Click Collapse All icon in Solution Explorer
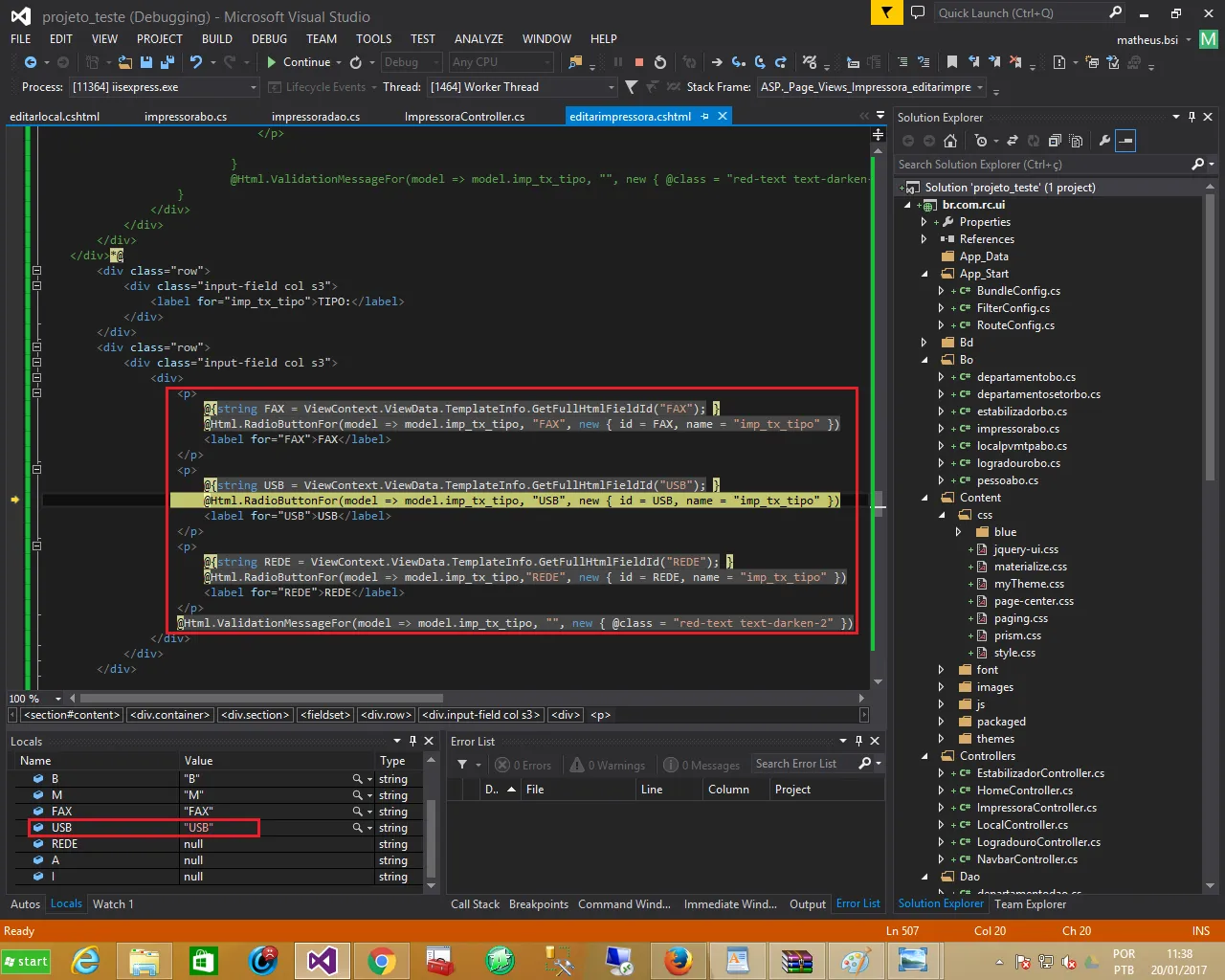 point(1056,141)
